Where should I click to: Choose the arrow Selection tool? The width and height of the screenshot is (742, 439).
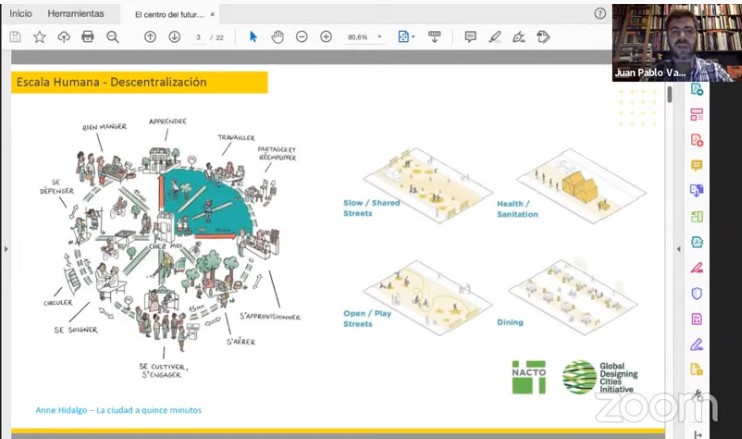pyautogui.click(x=253, y=37)
